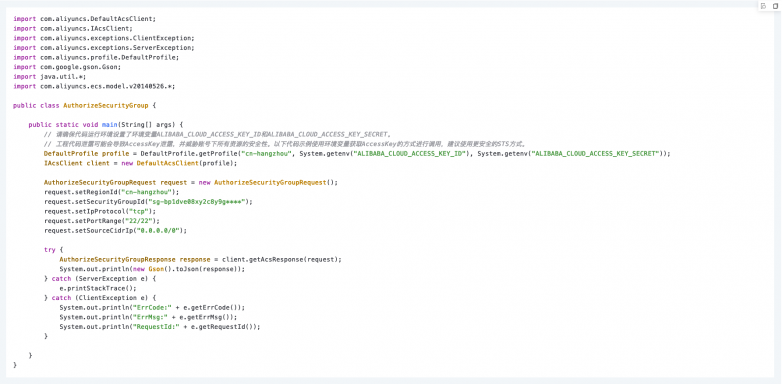Click the first Chinese comment line
The image size is (782, 384).
coord(217,135)
